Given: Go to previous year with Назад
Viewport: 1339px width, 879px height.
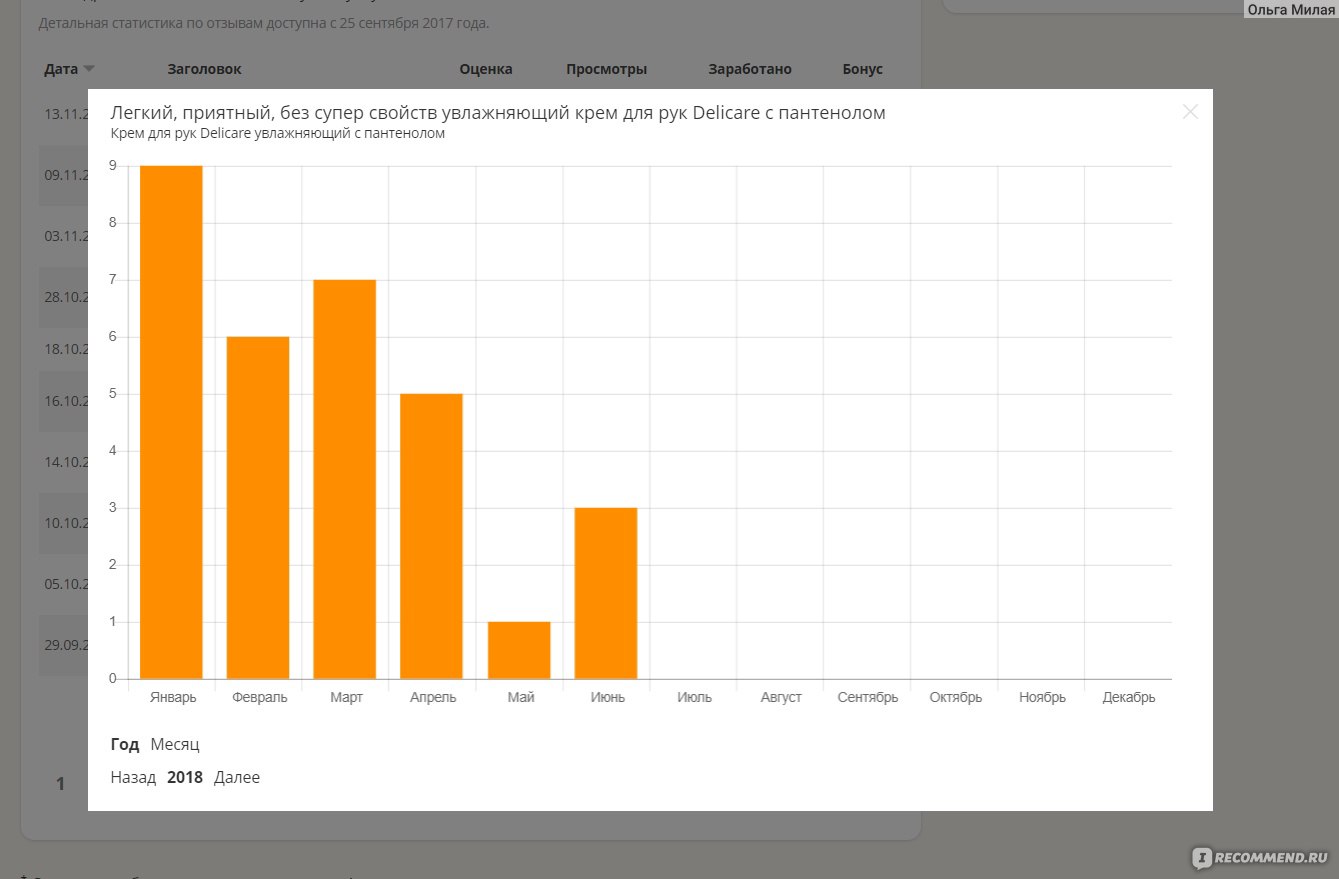Looking at the screenshot, I should pos(133,778).
